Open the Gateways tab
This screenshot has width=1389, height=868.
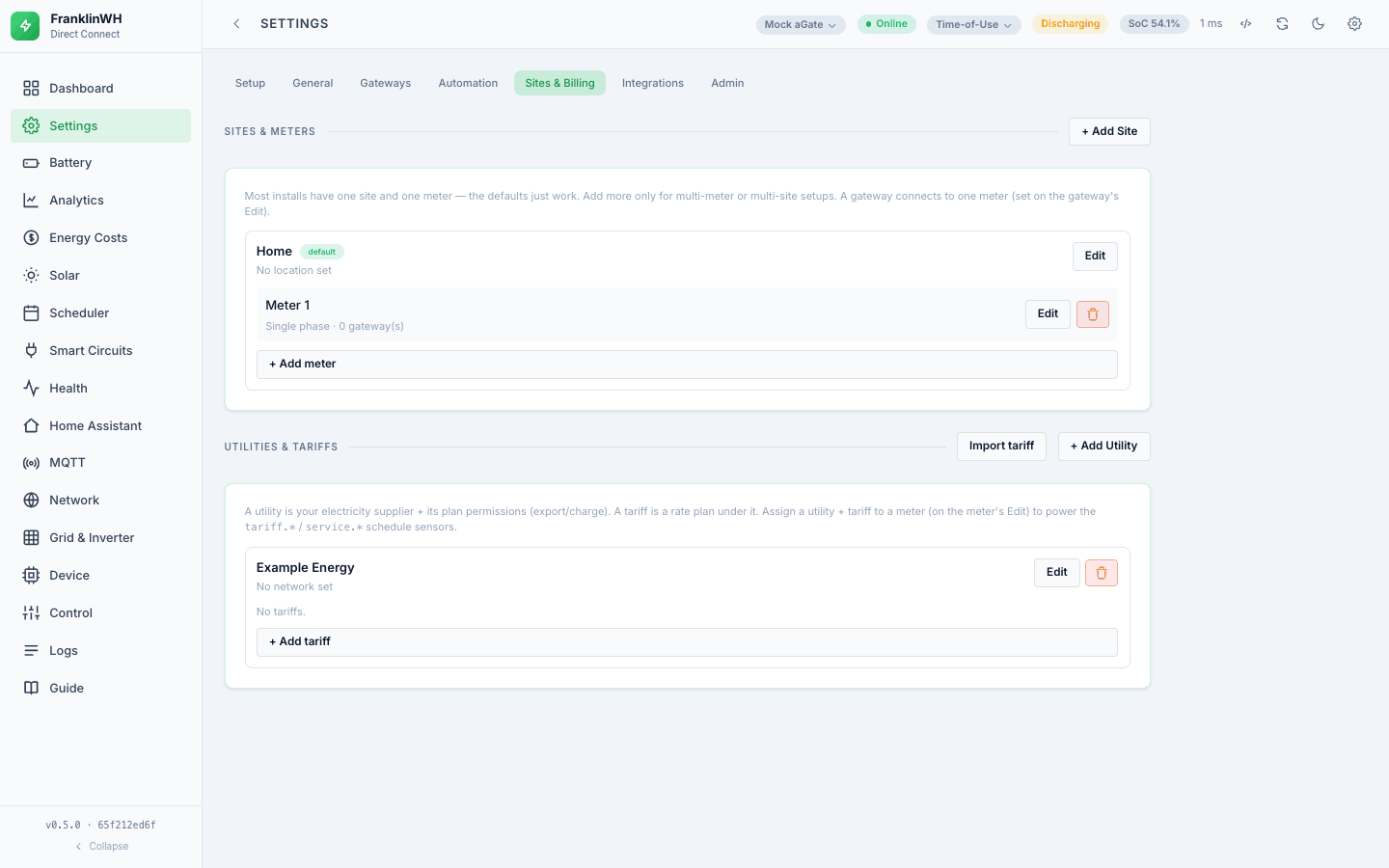[x=386, y=84]
